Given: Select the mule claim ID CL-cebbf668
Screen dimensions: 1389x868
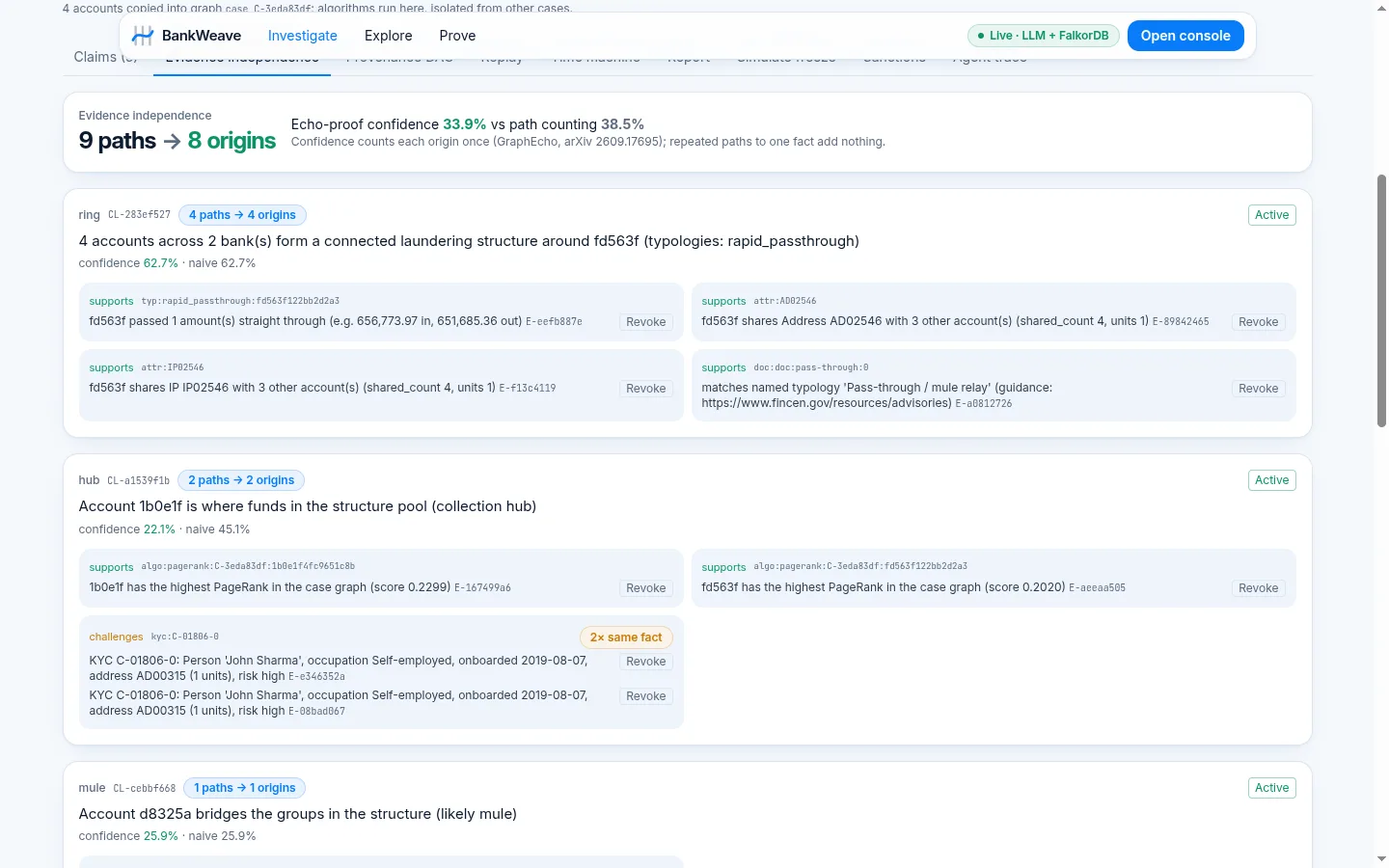Looking at the screenshot, I should 145,788.
